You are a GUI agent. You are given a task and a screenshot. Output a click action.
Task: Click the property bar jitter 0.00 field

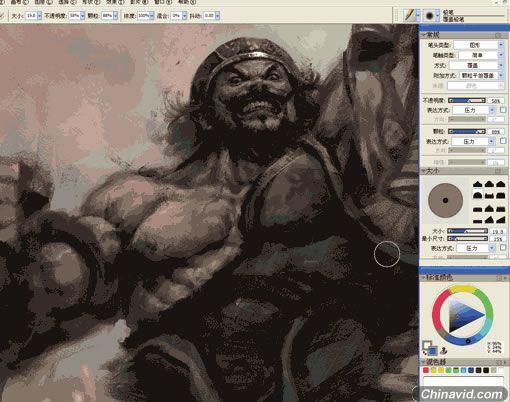pos(209,15)
